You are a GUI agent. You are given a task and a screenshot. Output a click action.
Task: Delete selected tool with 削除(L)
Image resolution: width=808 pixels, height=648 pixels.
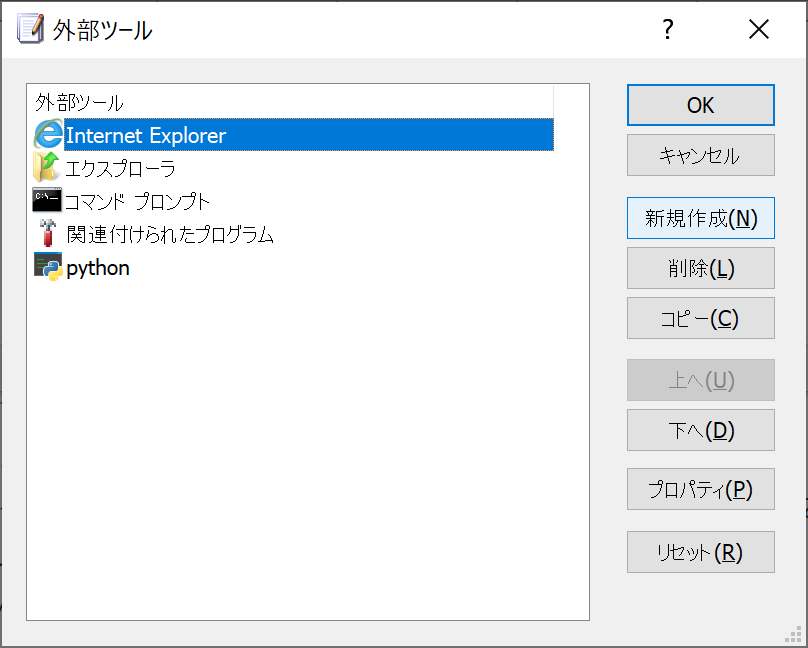point(700,268)
